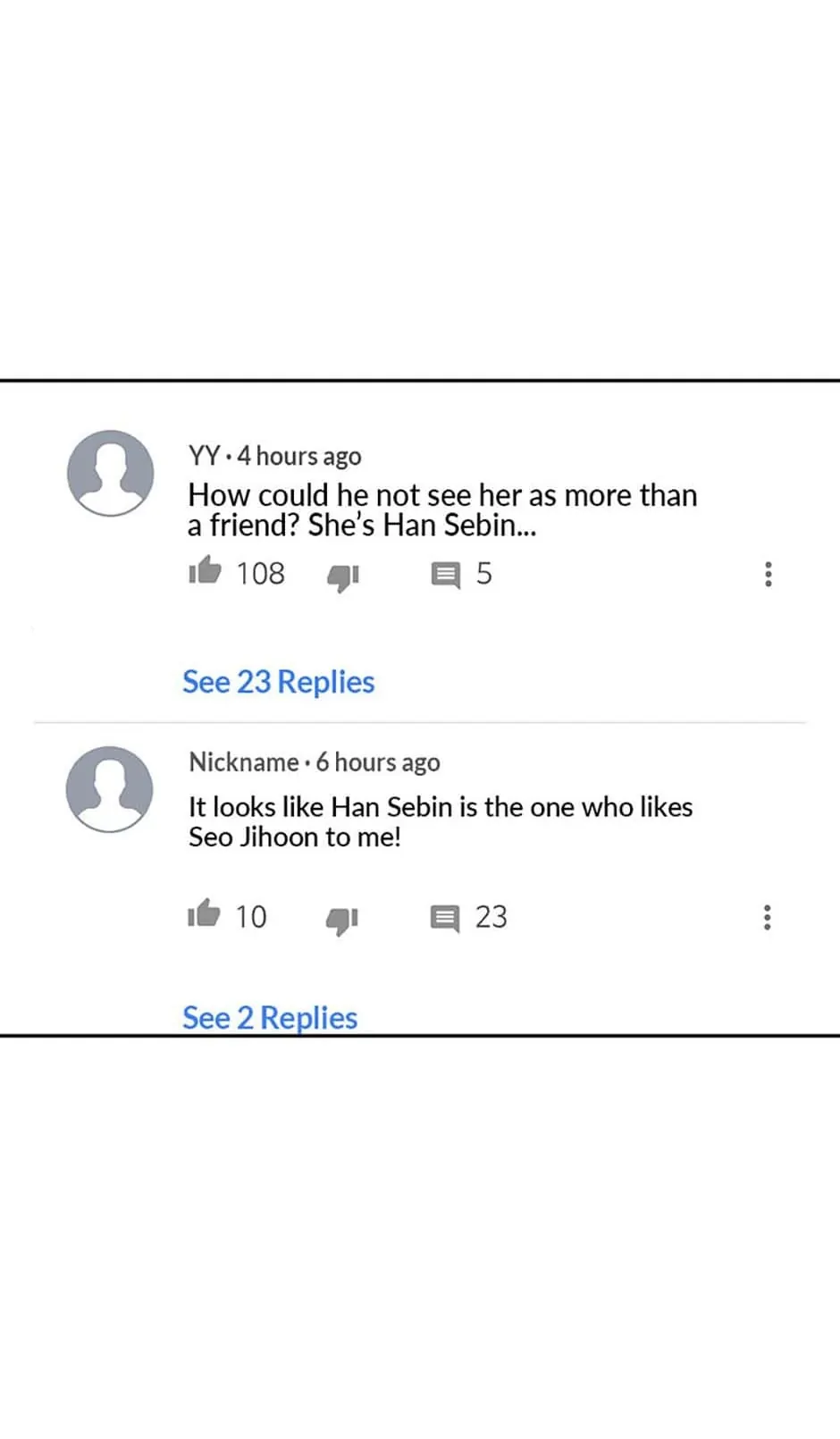
Task: Open Nickname's profile avatar
Action: [110, 789]
